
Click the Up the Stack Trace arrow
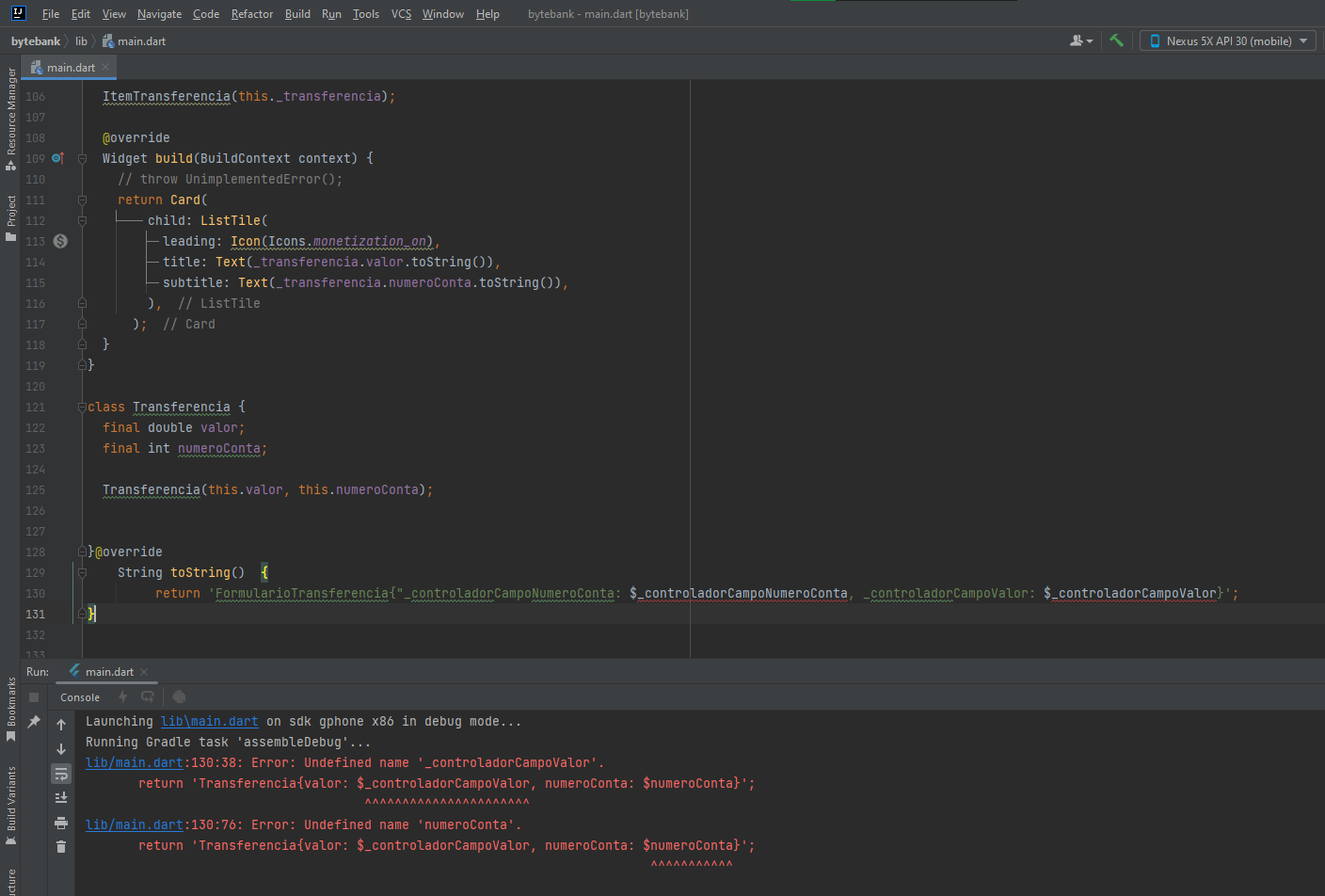click(61, 725)
